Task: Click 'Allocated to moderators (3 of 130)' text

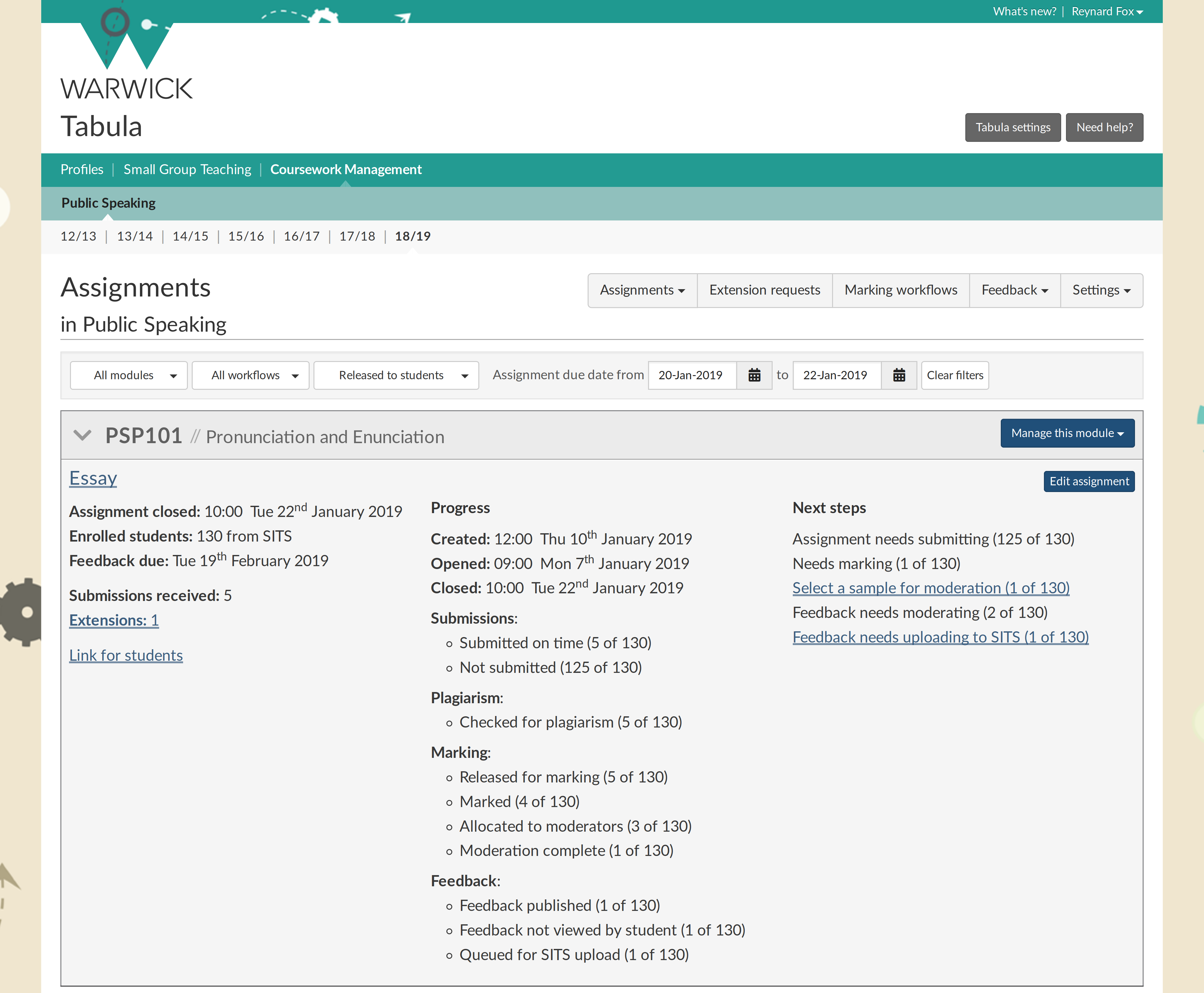Action: tap(576, 826)
